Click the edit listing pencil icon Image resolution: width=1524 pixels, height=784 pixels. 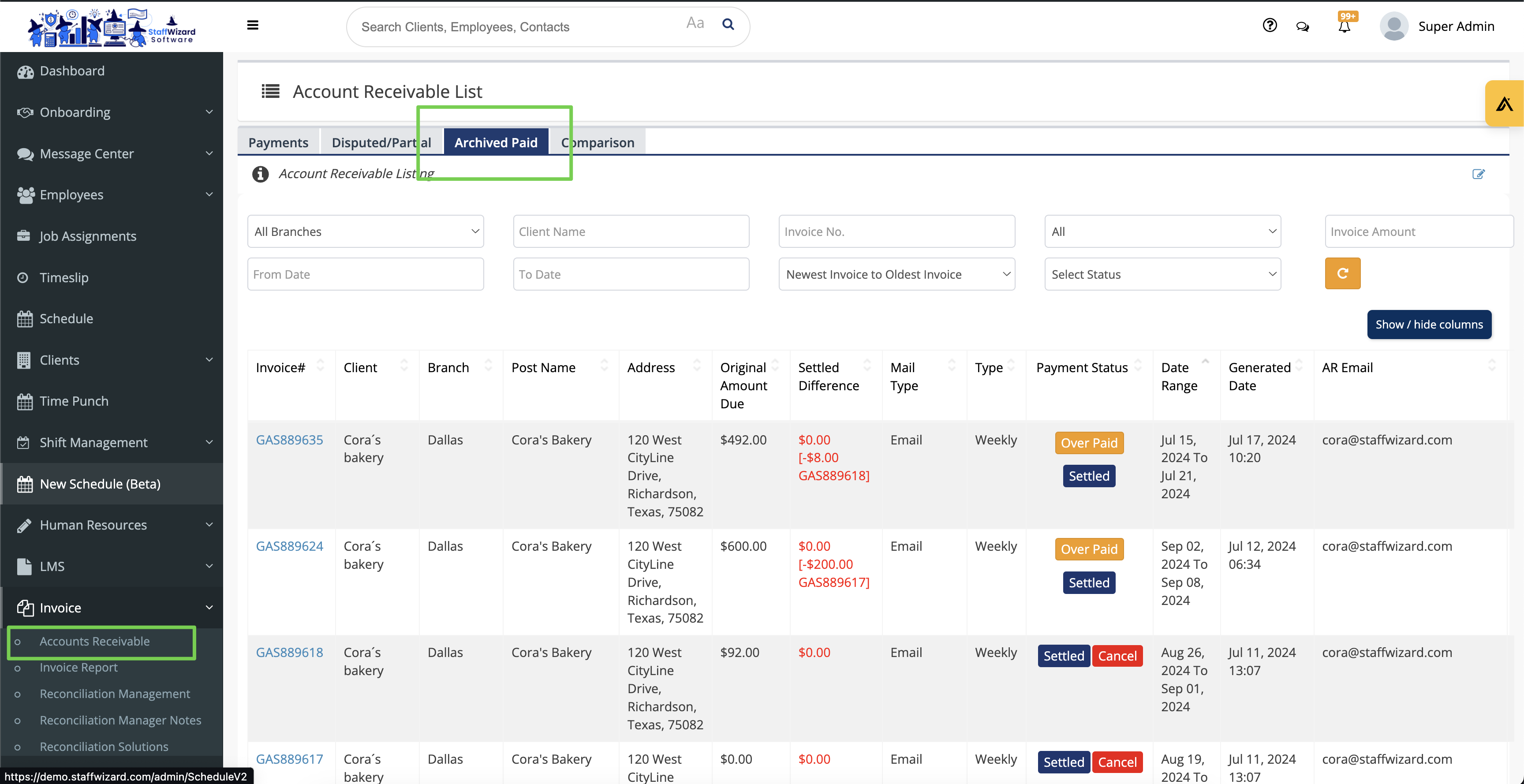click(1478, 174)
